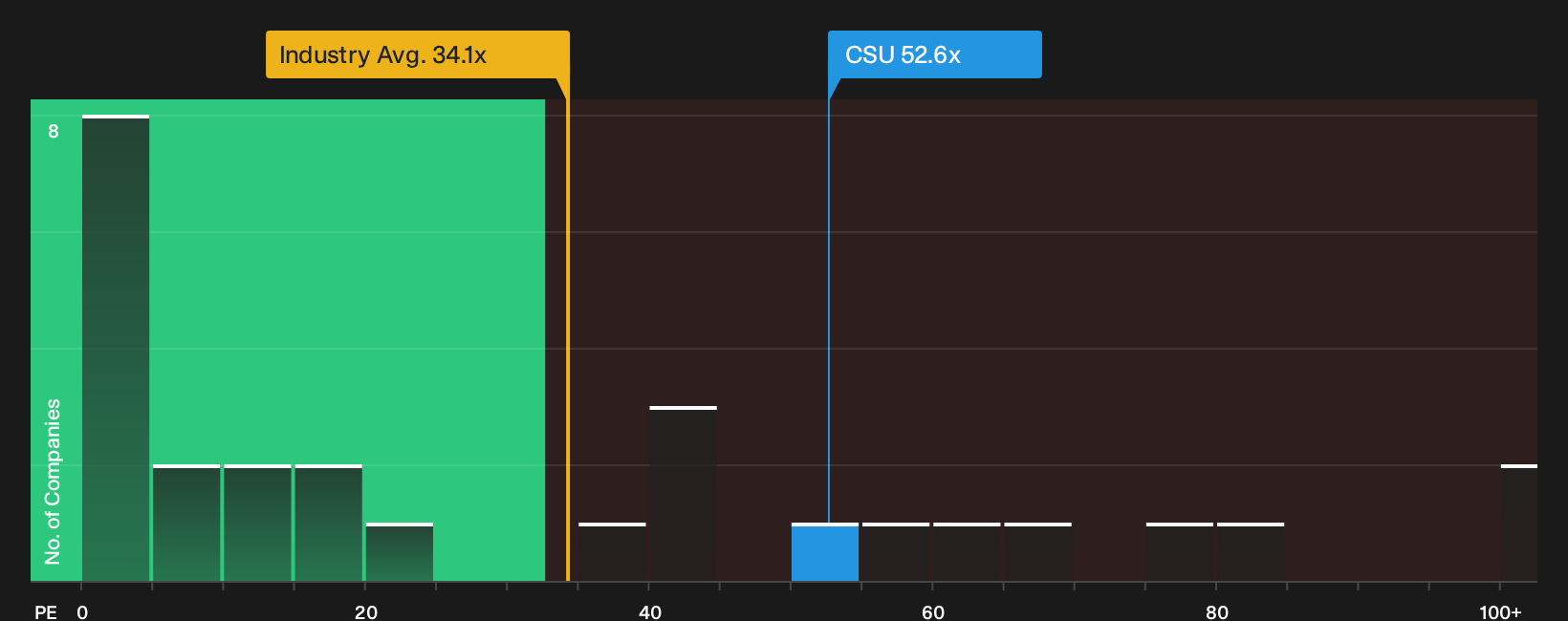Click the histogram bar at PE 15-20
This screenshot has height=621, width=1568.
329,523
